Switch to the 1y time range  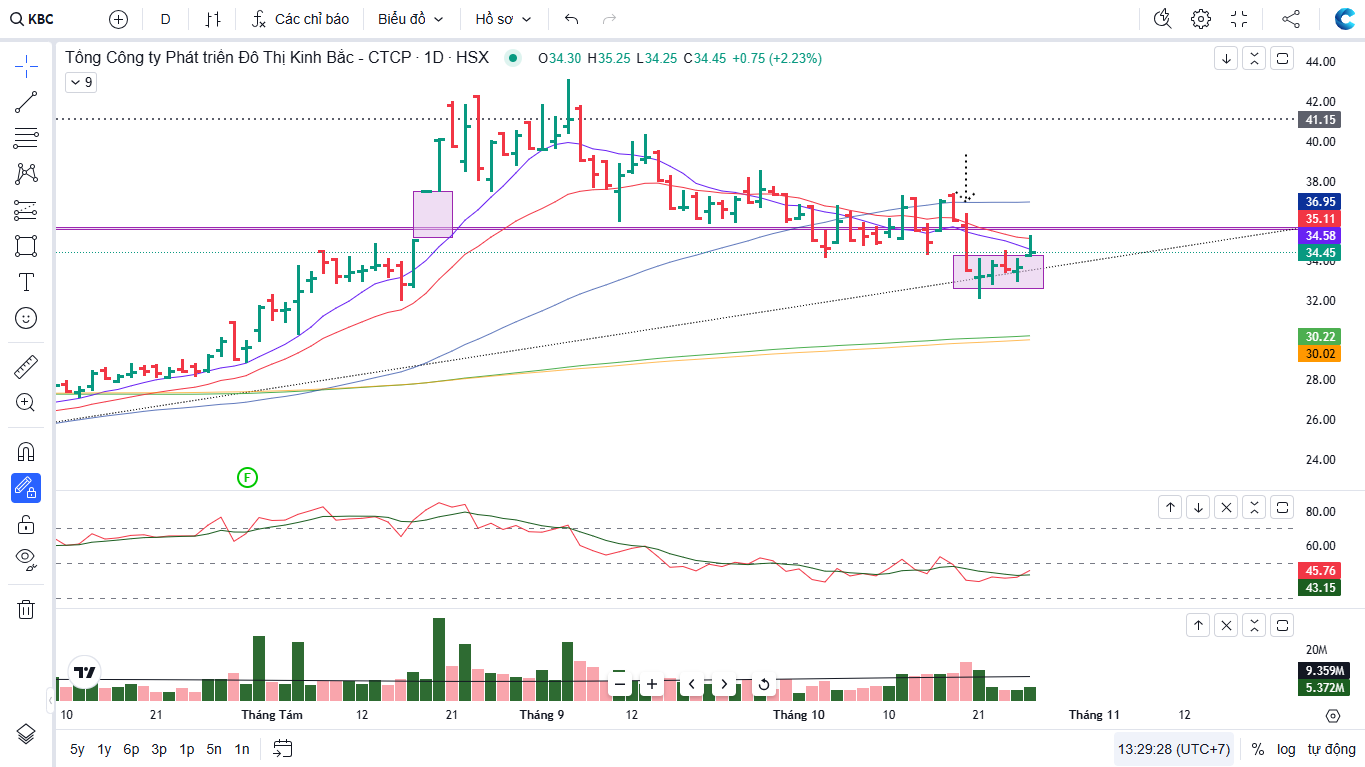104,749
